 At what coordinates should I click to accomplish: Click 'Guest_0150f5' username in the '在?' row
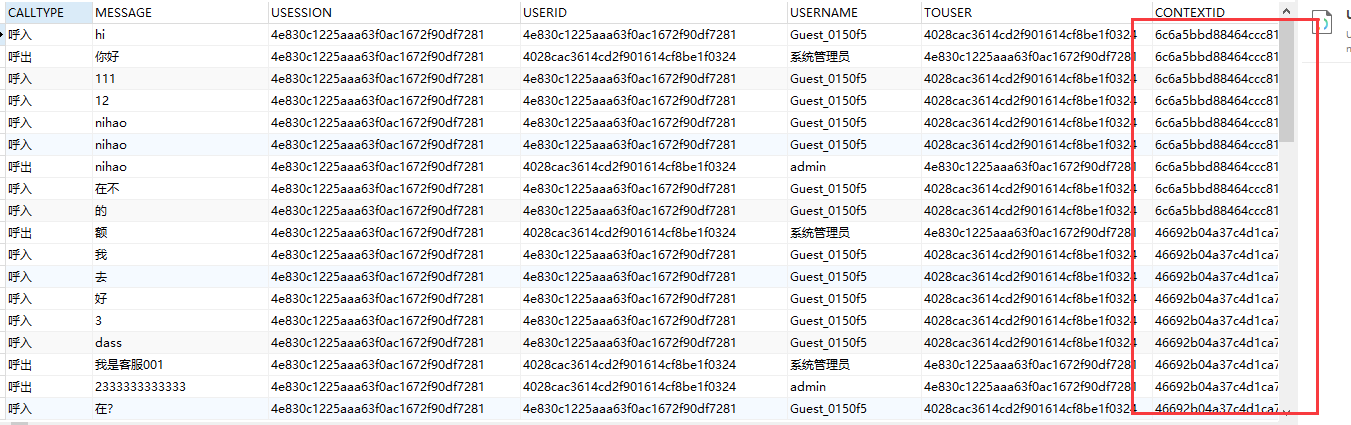tap(828, 408)
